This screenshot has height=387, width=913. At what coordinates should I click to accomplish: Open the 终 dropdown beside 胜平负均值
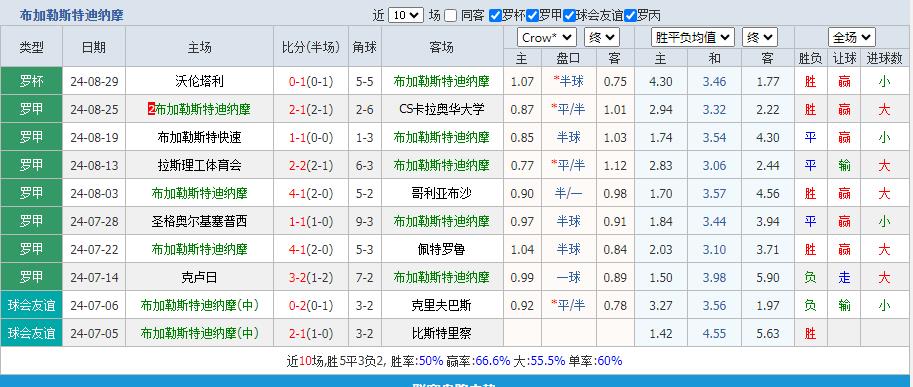click(760, 38)
